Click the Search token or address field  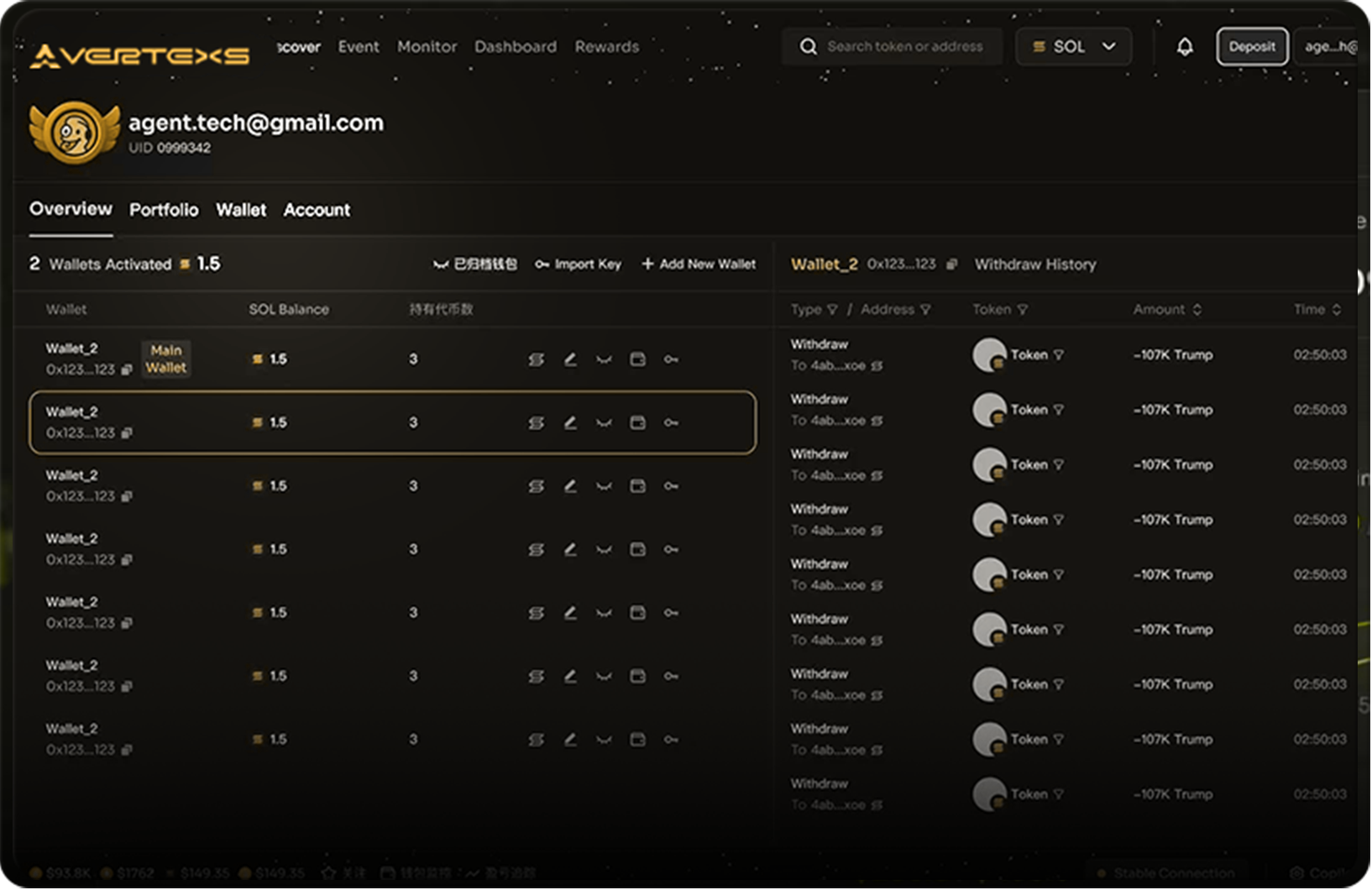point(904,47)
